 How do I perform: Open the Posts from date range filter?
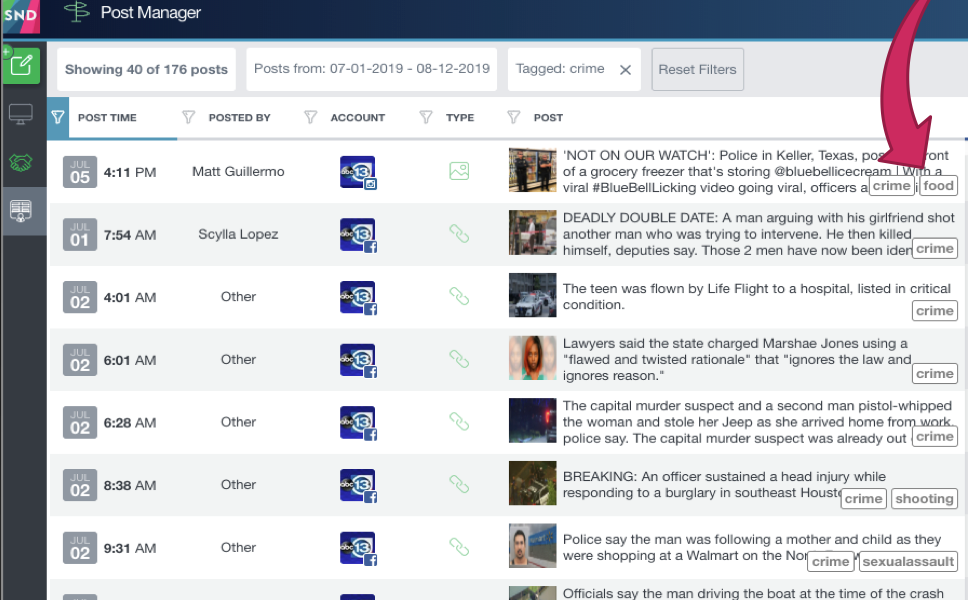372,69
